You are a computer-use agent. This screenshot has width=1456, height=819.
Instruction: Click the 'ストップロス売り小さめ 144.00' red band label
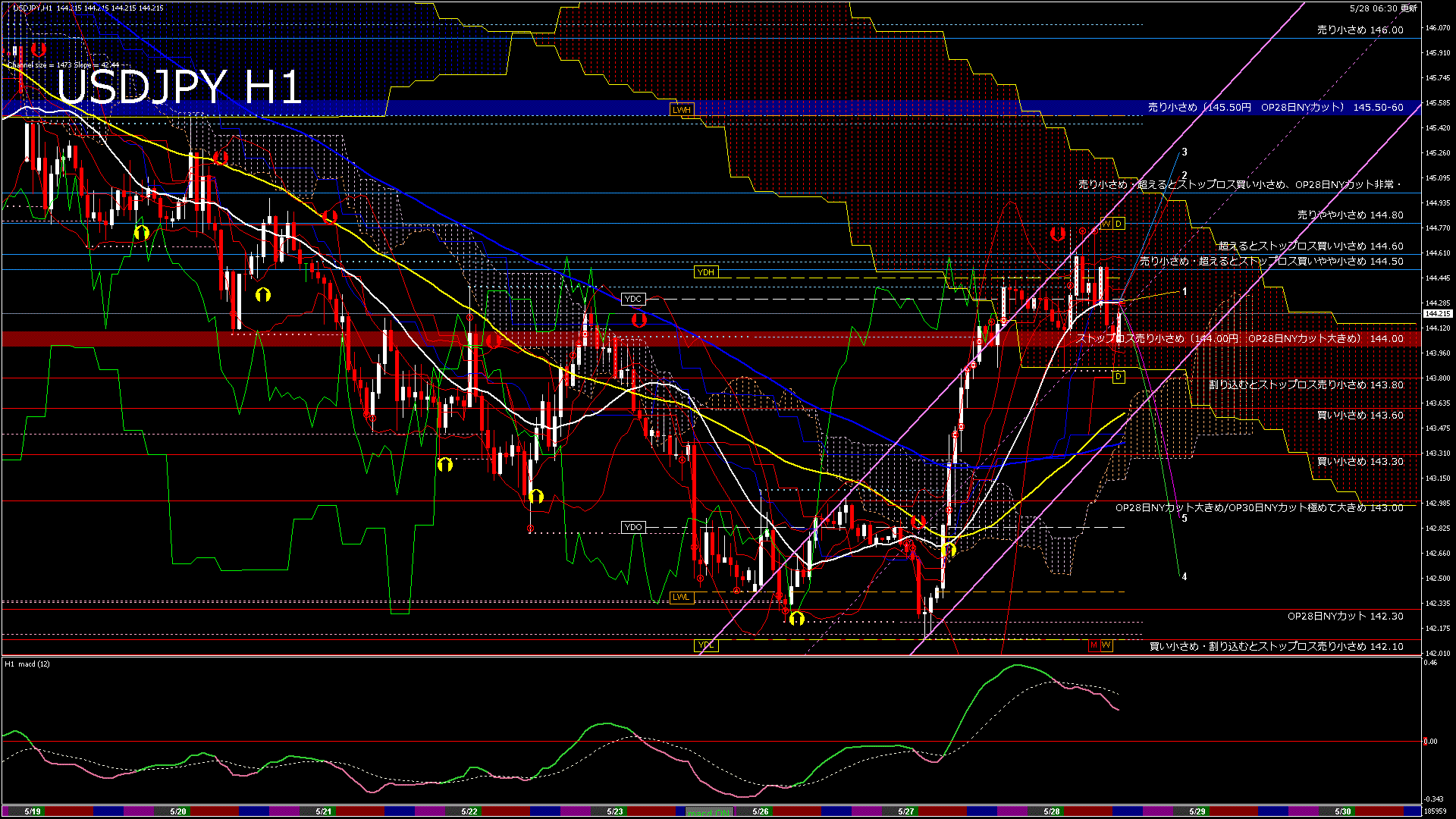(x=1240, y=339)
